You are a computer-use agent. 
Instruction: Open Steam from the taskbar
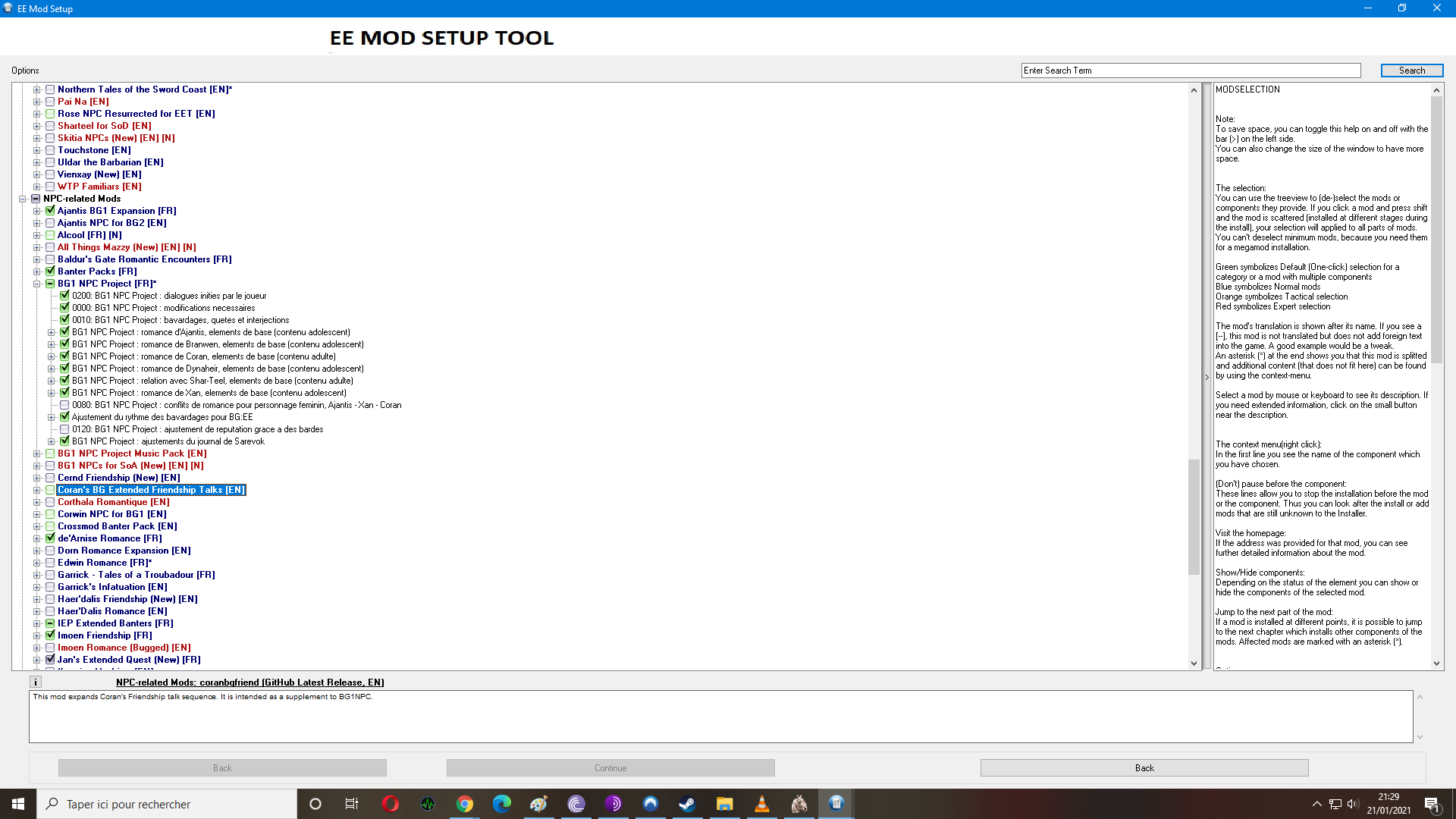(x=688, y=804)
